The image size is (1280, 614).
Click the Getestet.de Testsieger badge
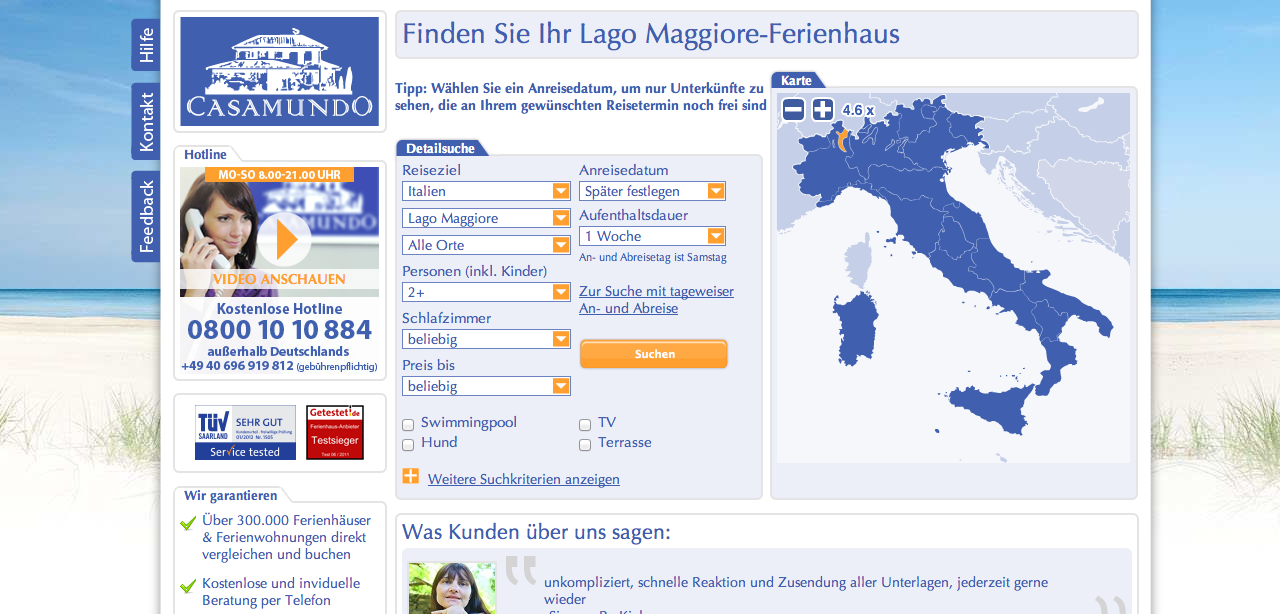click(335, 432)
